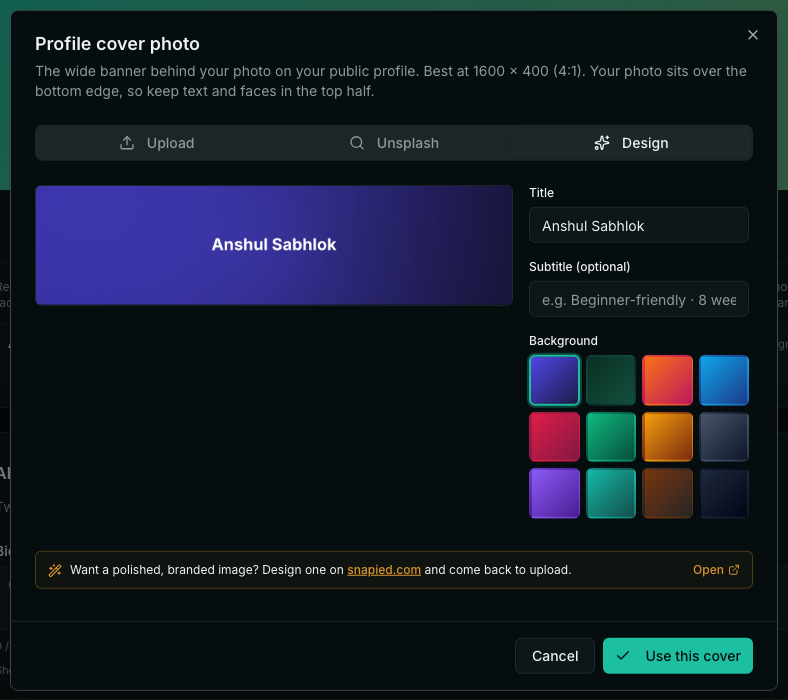Choose the teal background swatch
The image size is (788, 700).
[611, 493]
